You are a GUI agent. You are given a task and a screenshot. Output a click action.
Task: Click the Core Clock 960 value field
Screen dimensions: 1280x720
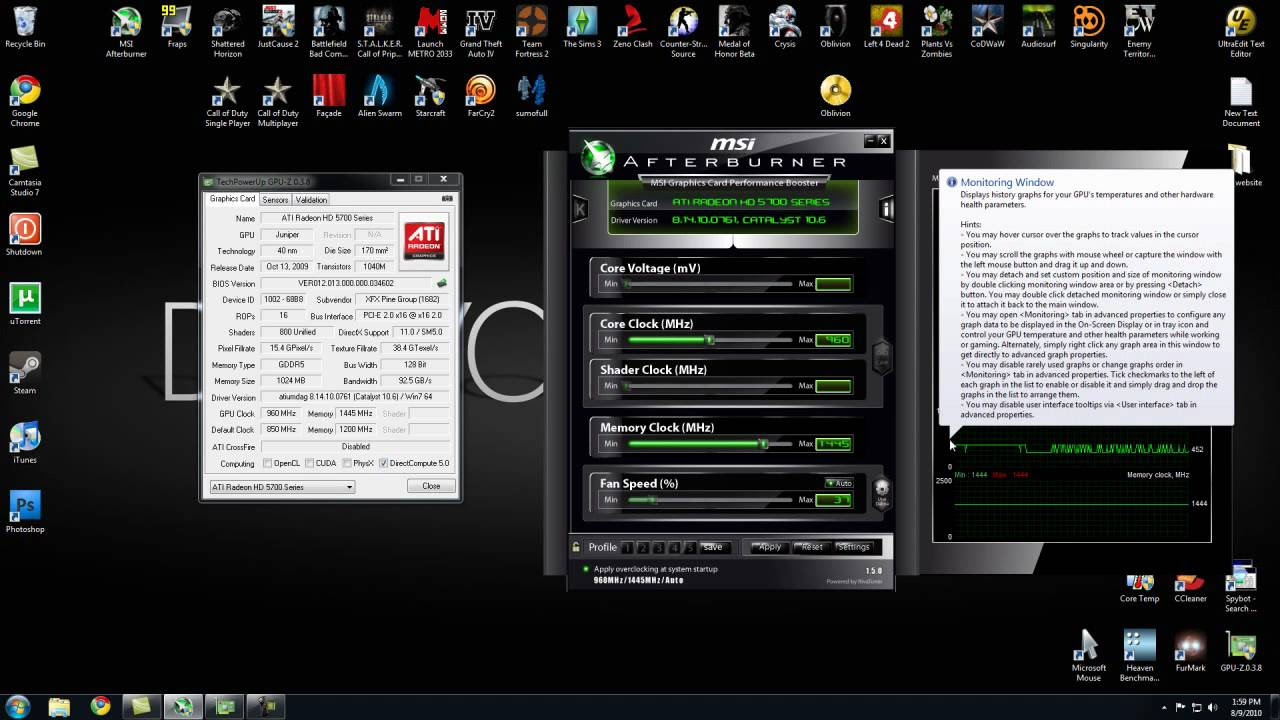[833, 340]
